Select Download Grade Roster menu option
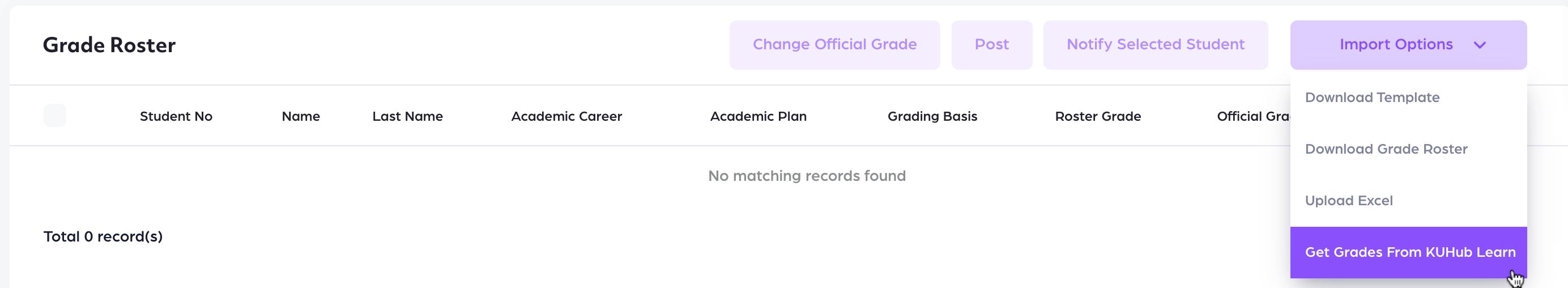Viewport: 1568px width, 288px height. click(x=1386, y=149)
